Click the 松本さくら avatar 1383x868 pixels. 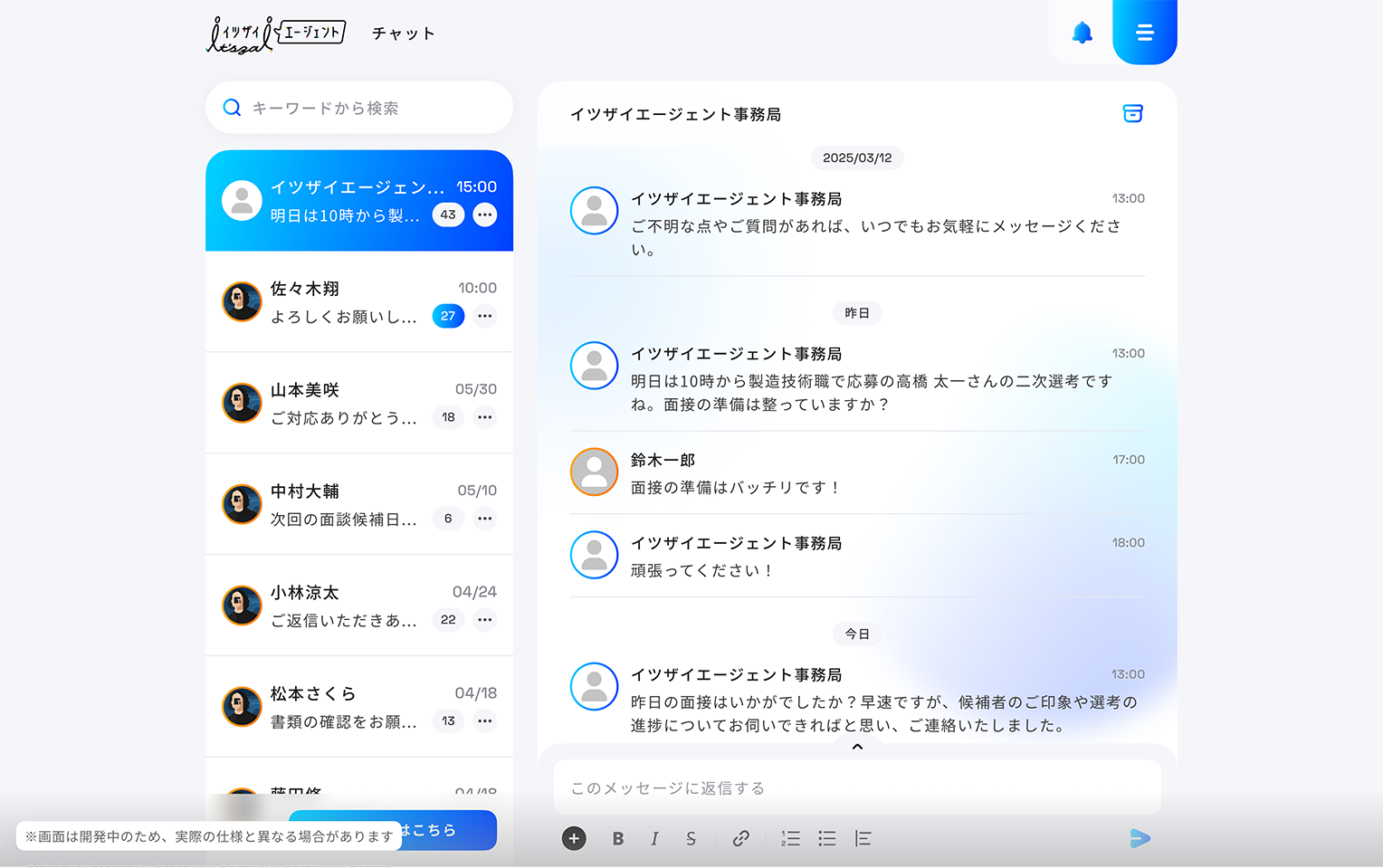click(x=242, y=707)
